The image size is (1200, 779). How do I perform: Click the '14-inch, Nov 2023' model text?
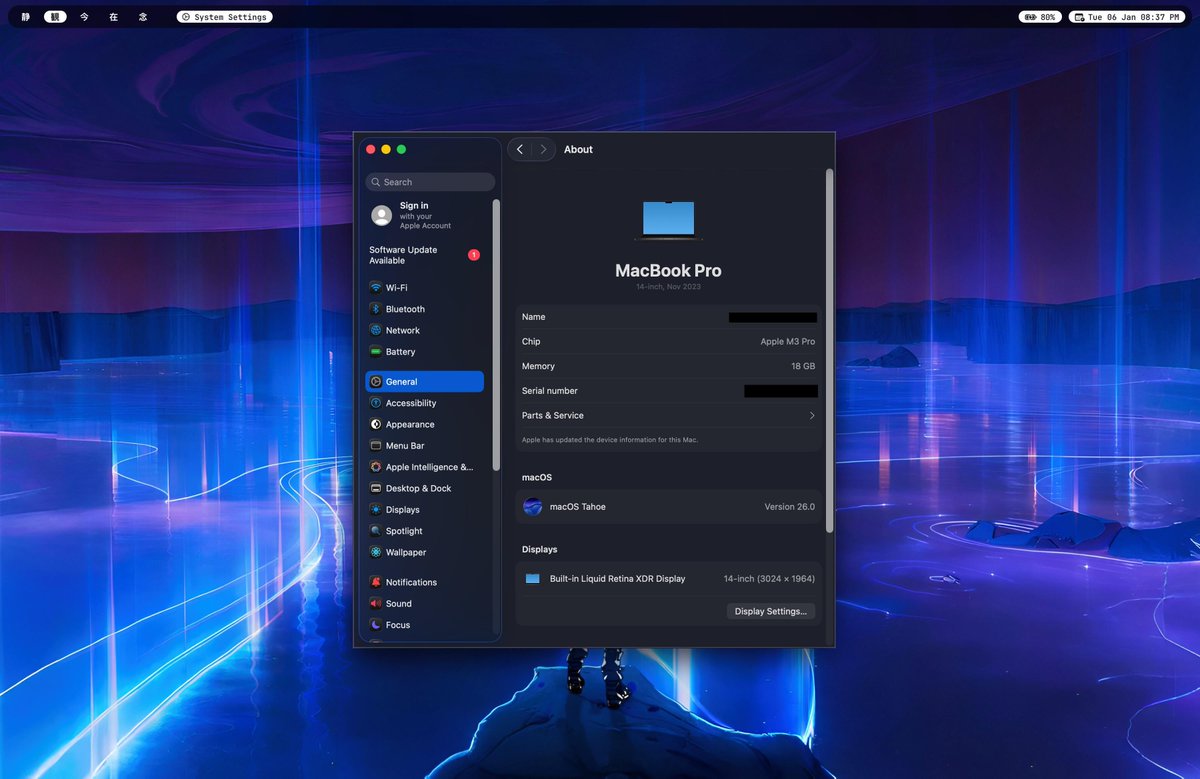point(668,287)
